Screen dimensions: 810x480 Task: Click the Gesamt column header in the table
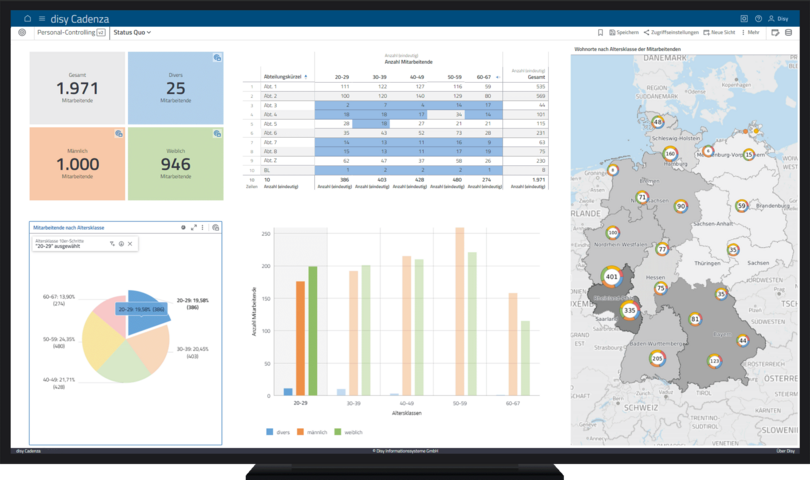pyautogui.click(x=536, y=77)
